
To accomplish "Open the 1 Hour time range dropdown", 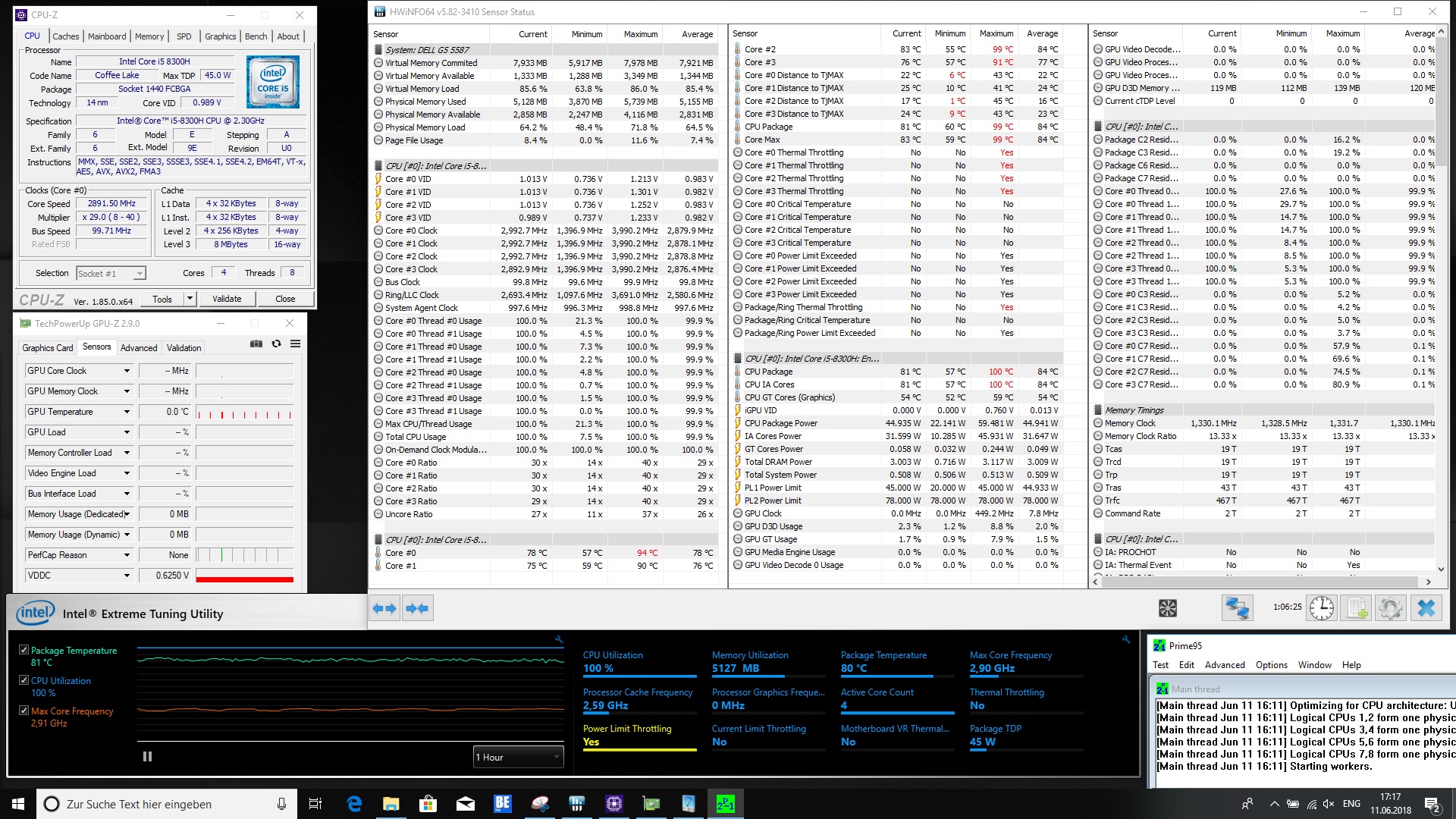I will click(x=519, y=757).
